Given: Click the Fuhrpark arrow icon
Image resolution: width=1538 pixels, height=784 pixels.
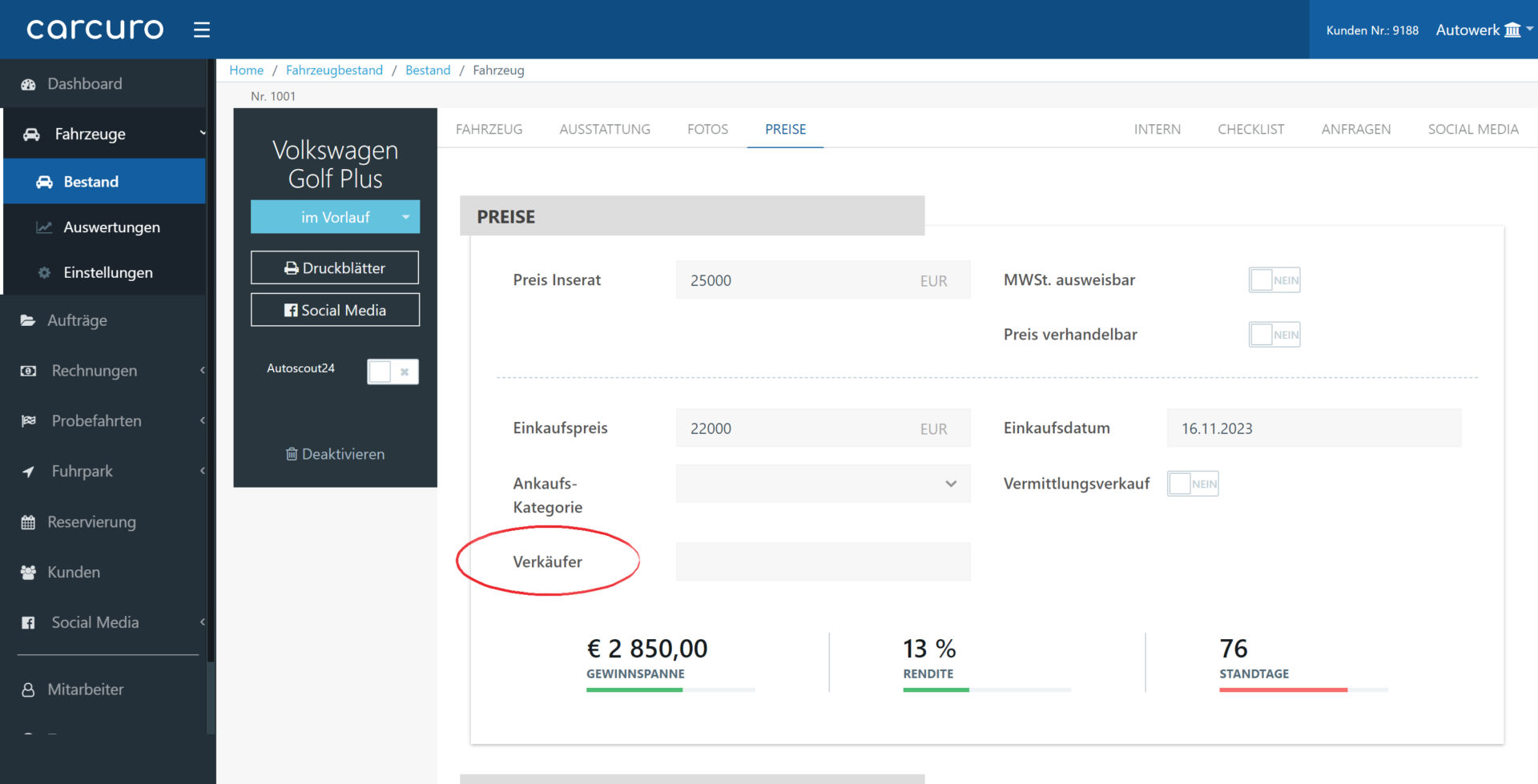Looking at the screenshot, I should click(28, 472).
